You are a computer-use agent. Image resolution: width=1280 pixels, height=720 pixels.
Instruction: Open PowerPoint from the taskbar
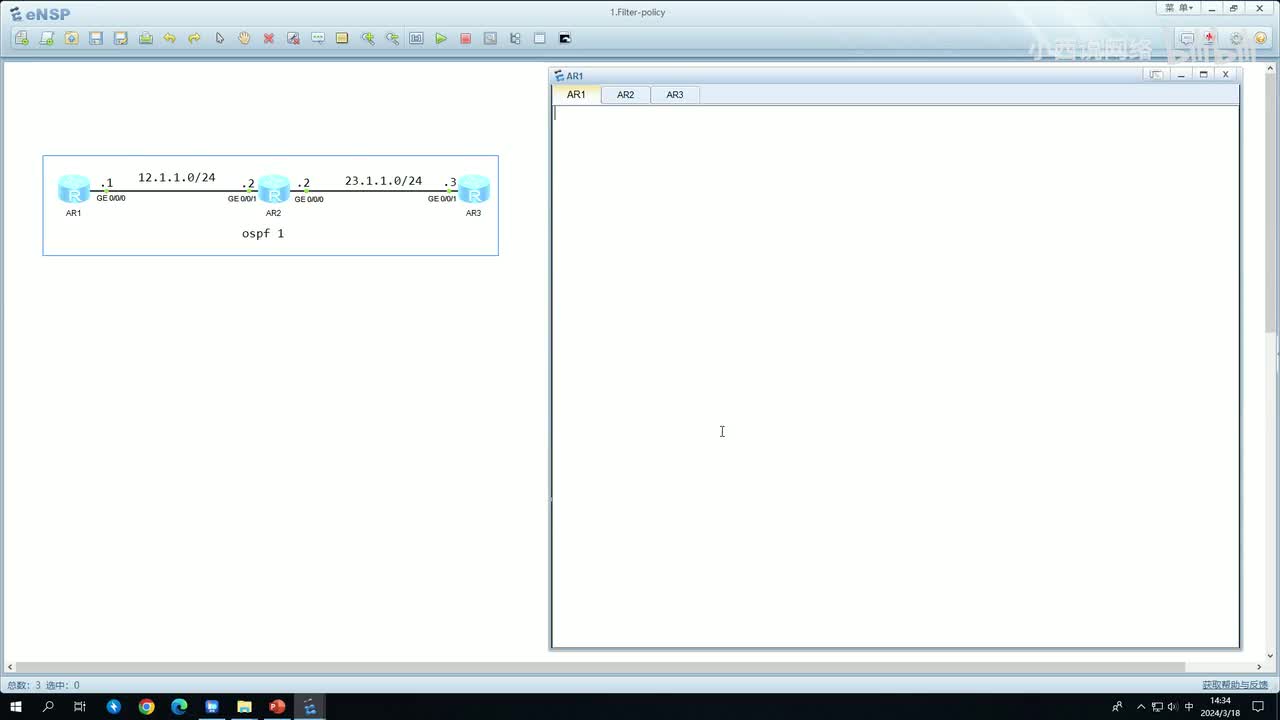pos(277,707)
